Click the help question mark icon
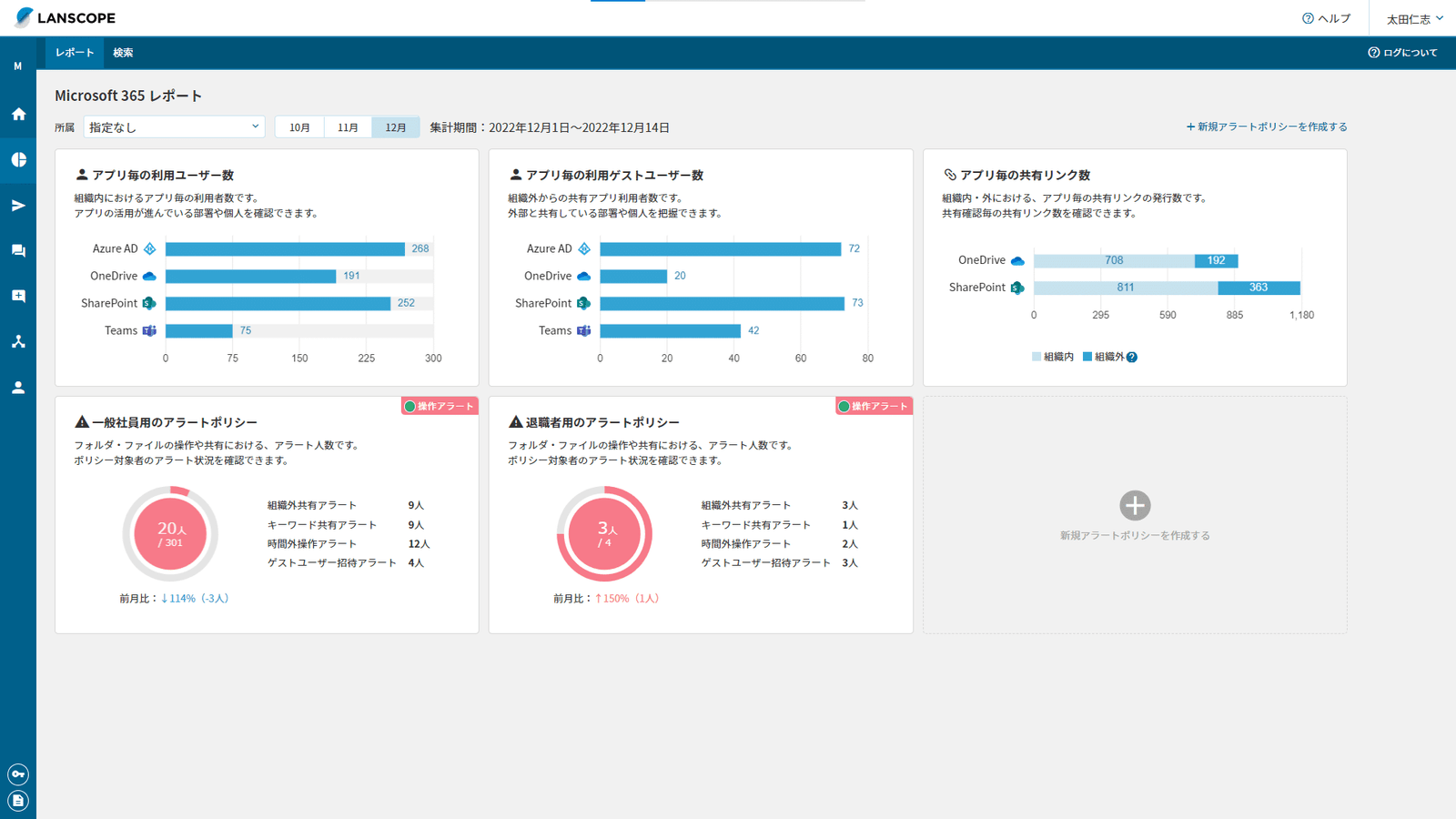1456x819 pixels. pos(1308,18)
